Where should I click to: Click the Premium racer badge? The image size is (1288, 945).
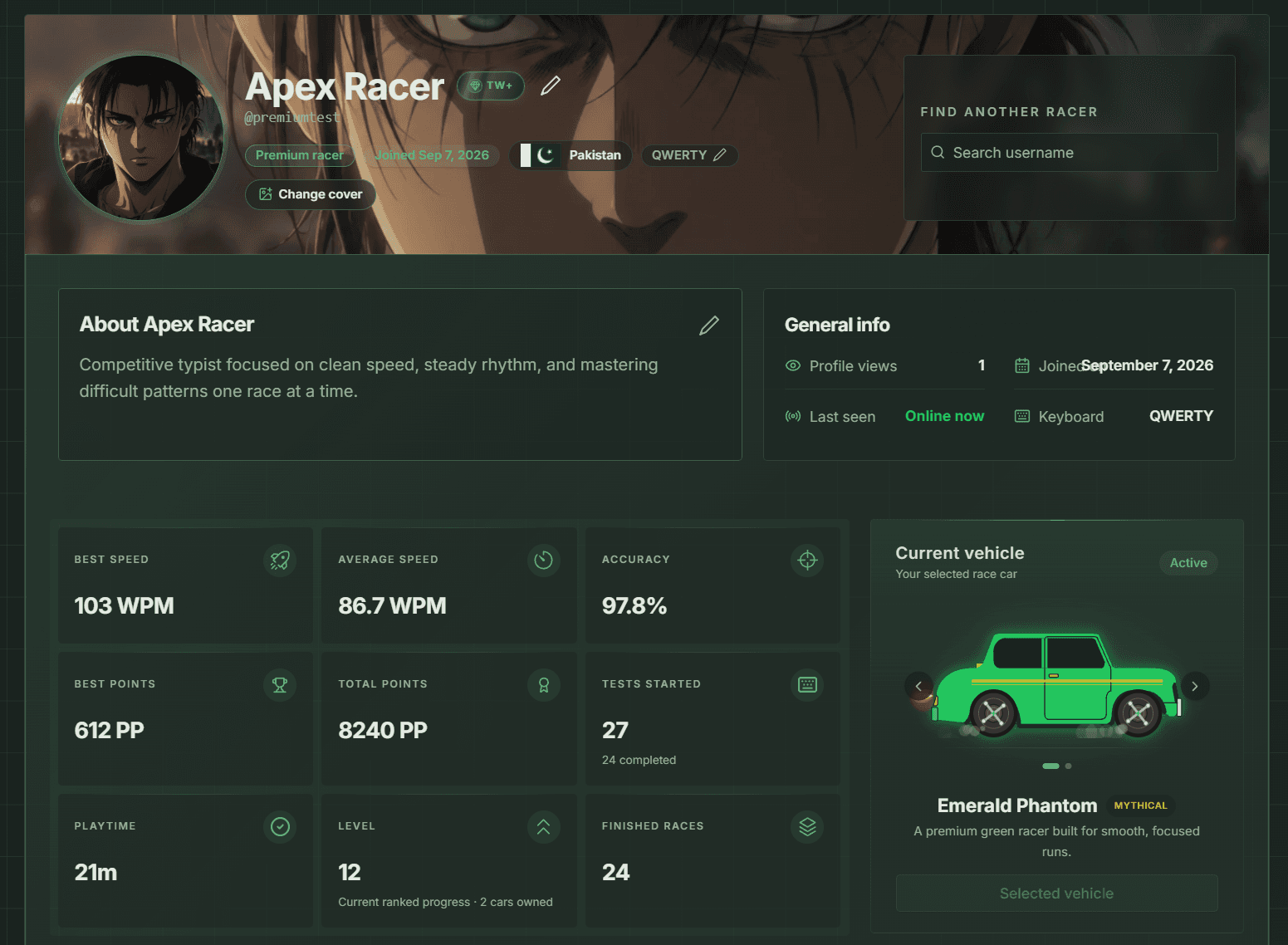point(299,155)
